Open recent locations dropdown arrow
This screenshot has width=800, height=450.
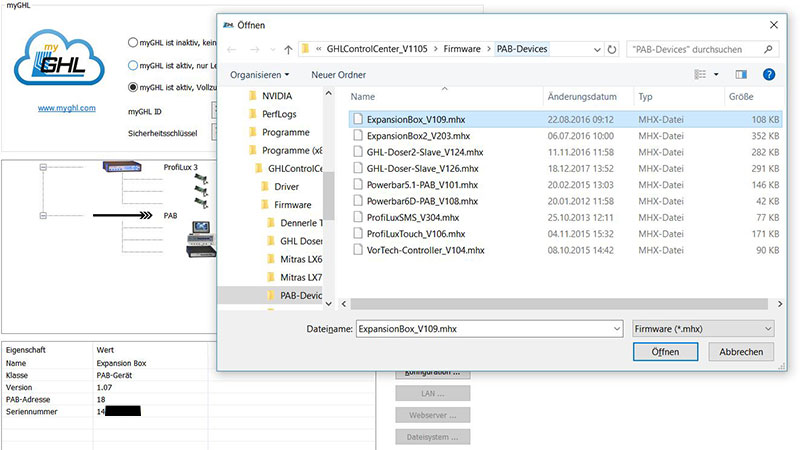click(x=273, y=49)
